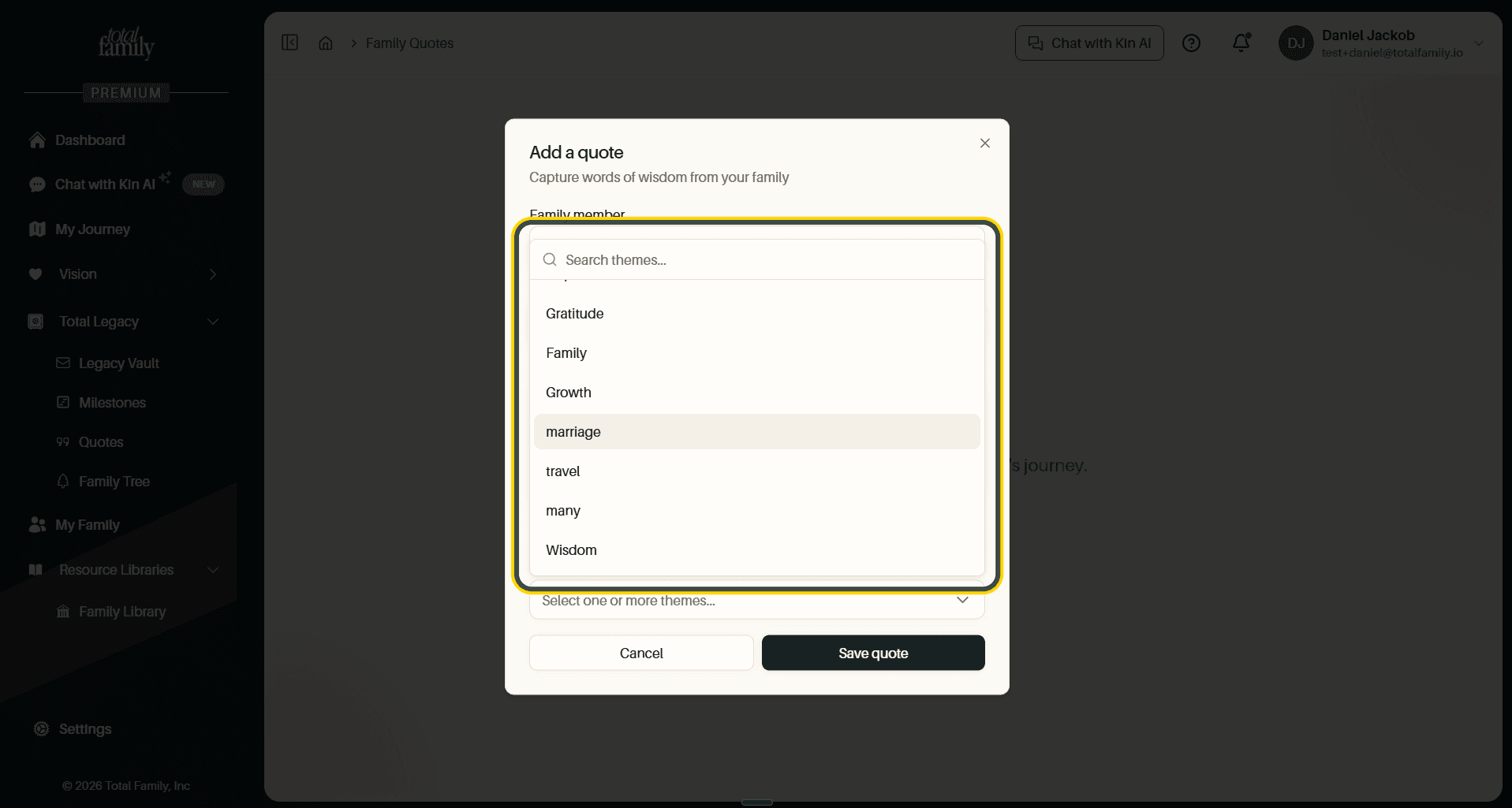Select the many theme option

(x=756, y=511)
